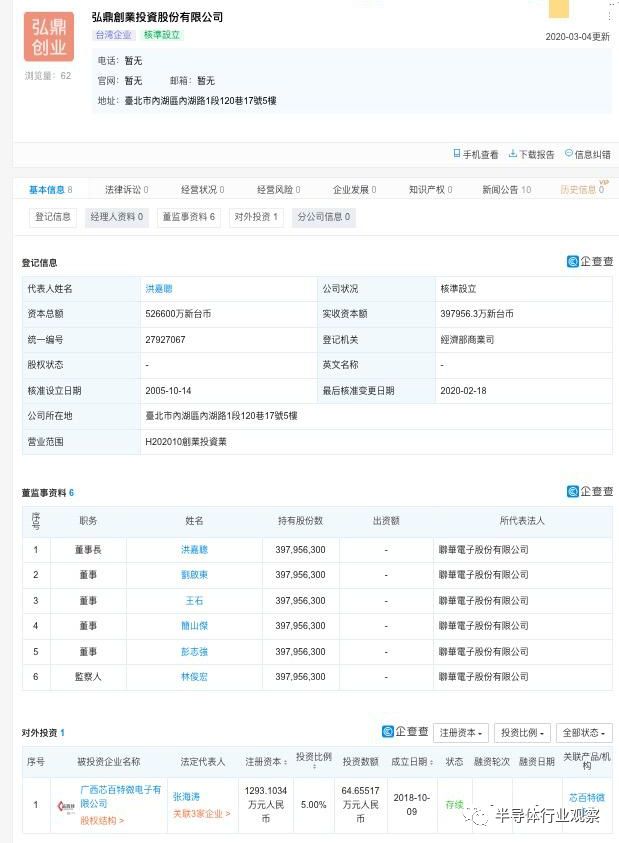Click the 弘鼎创业 company logo thumbnail

point(49,37)
